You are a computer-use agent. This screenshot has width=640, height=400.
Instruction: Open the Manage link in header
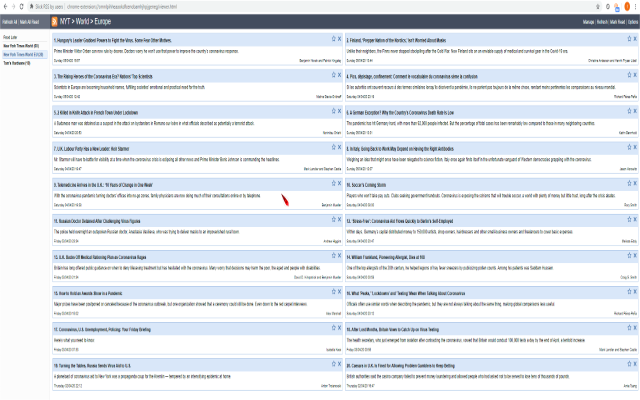click(x=588, y=22)
